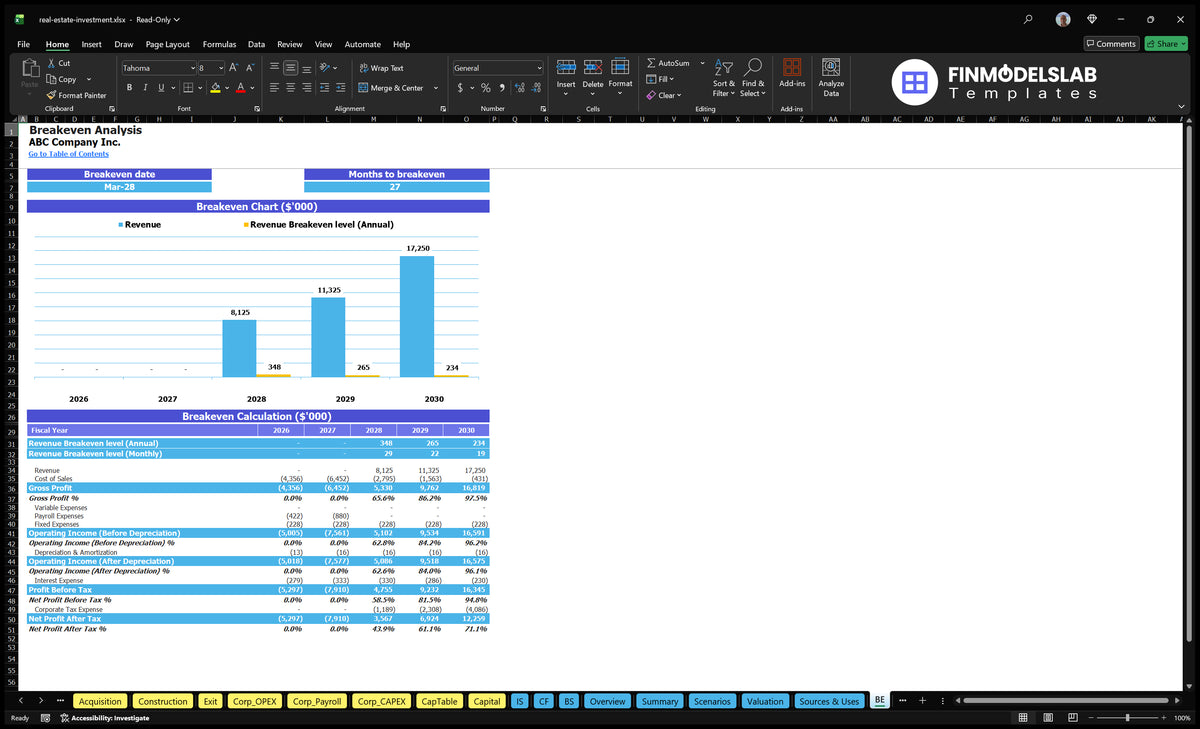Click the borders grid icon
The height and width of the screenshot is (729, 1200).
(187, 88)
